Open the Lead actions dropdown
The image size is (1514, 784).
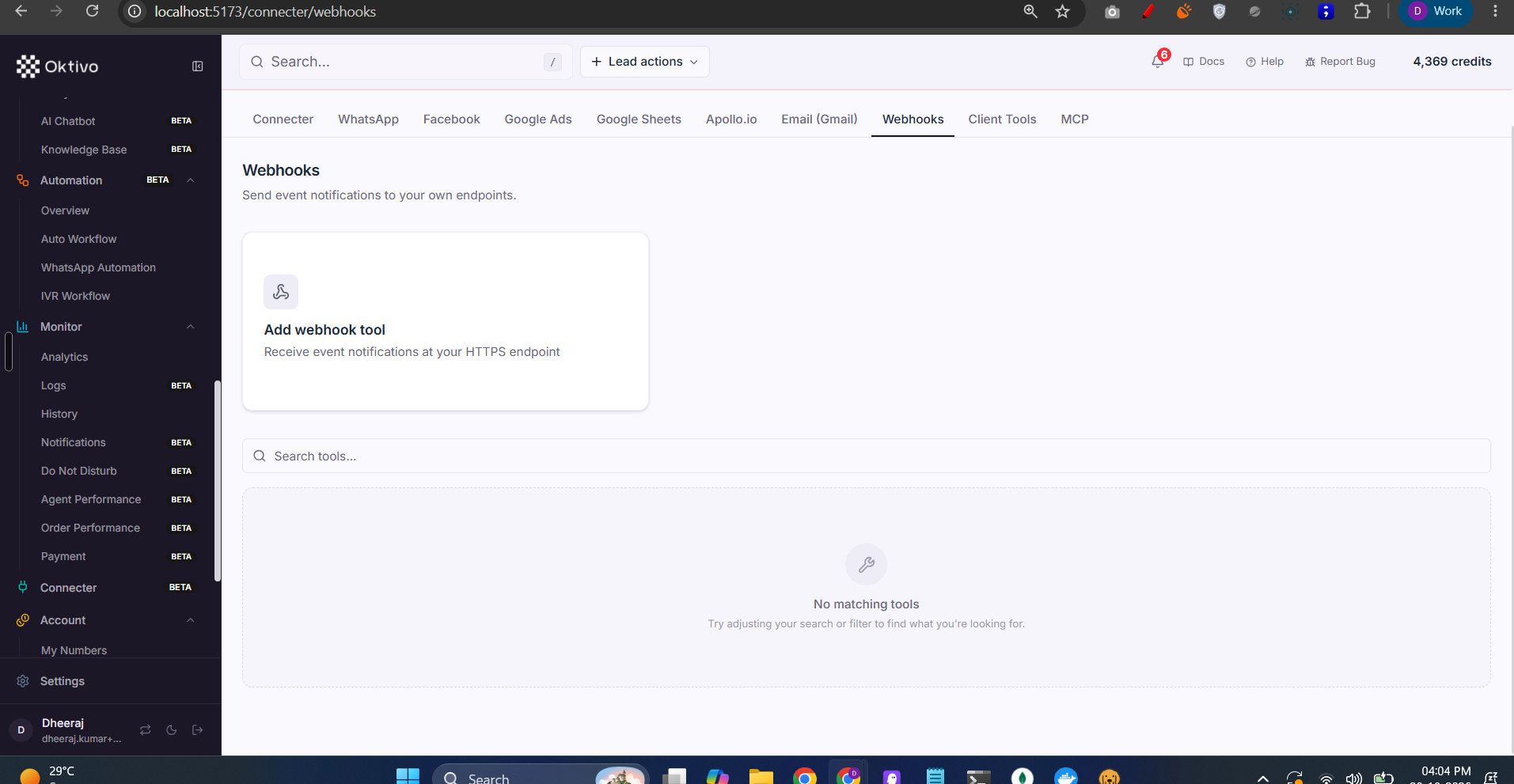(x=645, y=62)
